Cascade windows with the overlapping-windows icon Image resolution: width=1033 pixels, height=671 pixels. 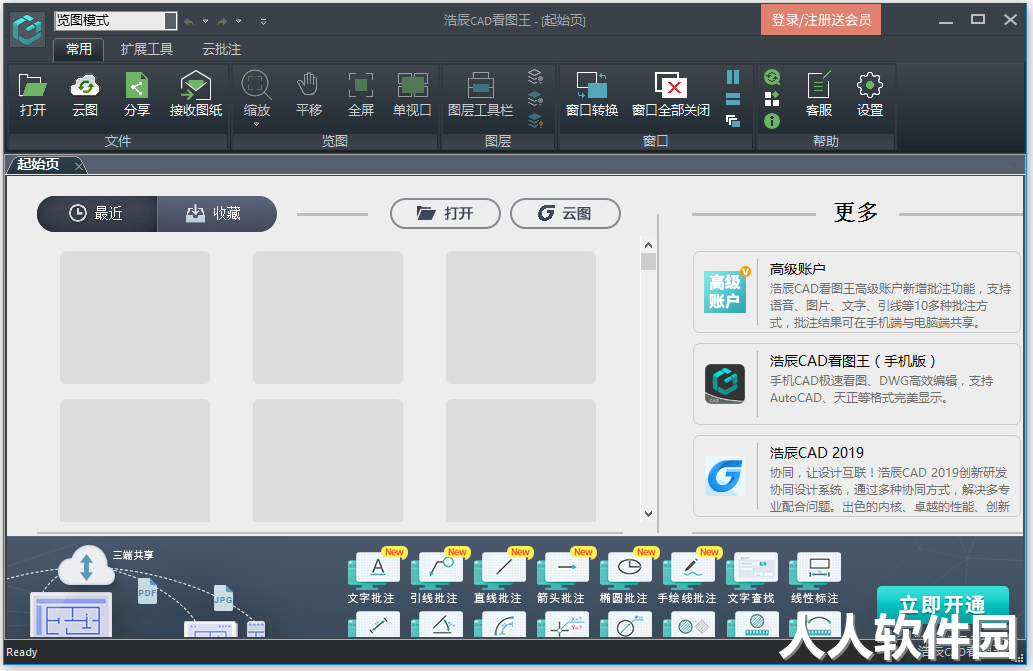pyautogui.click(x=733, y=121)
